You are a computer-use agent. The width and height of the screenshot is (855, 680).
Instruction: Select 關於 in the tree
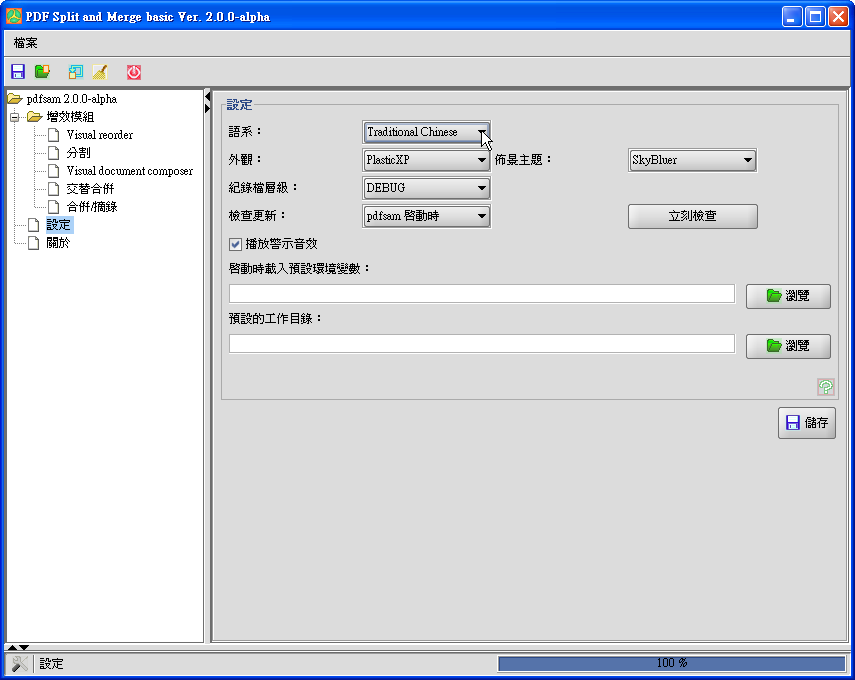(x=58, y=243)
